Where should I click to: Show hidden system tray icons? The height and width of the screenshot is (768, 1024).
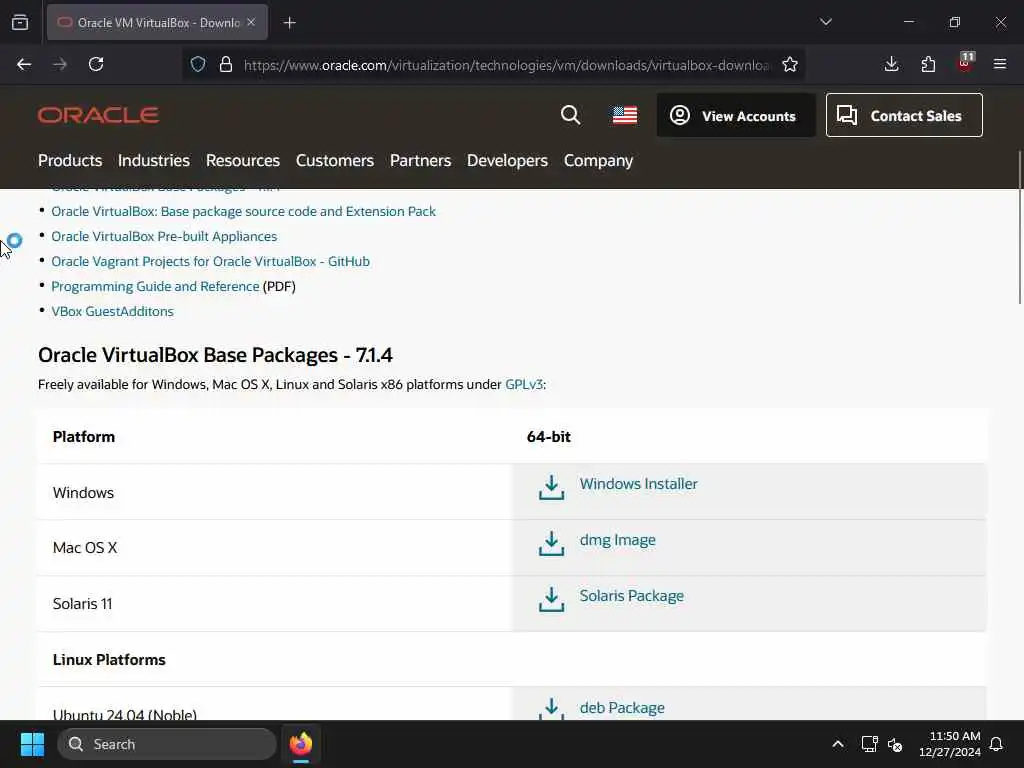[x=838, y=744]
